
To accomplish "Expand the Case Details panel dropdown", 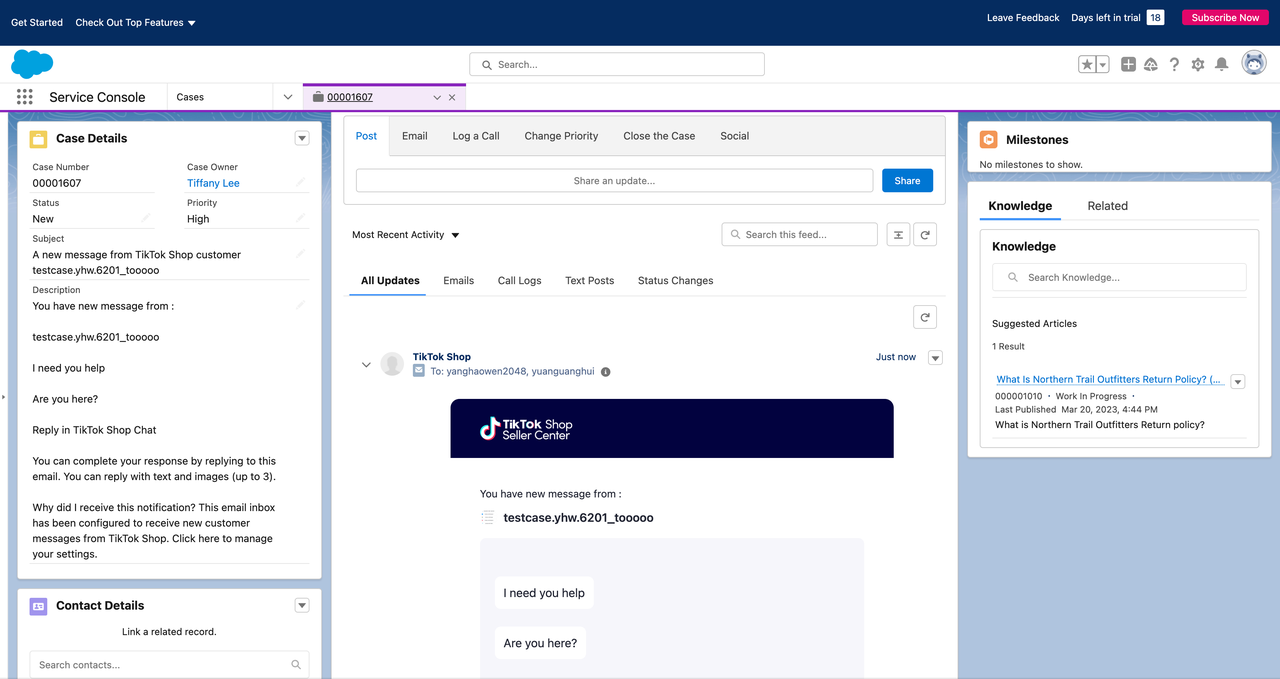I will click(302, 138).
